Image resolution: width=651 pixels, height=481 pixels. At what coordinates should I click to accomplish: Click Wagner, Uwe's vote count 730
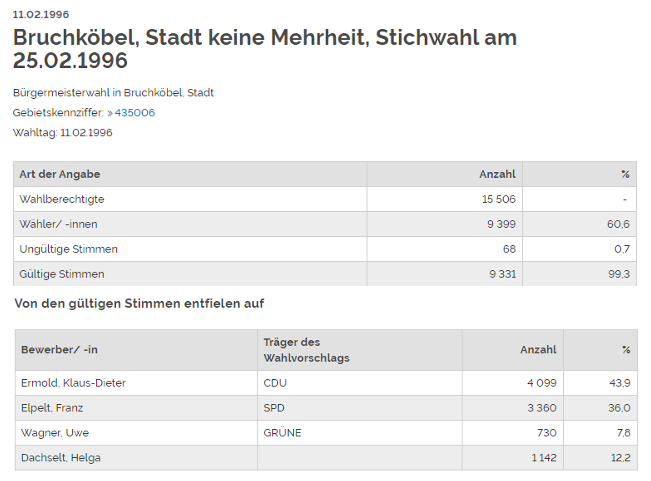click(x=546, y=433)
